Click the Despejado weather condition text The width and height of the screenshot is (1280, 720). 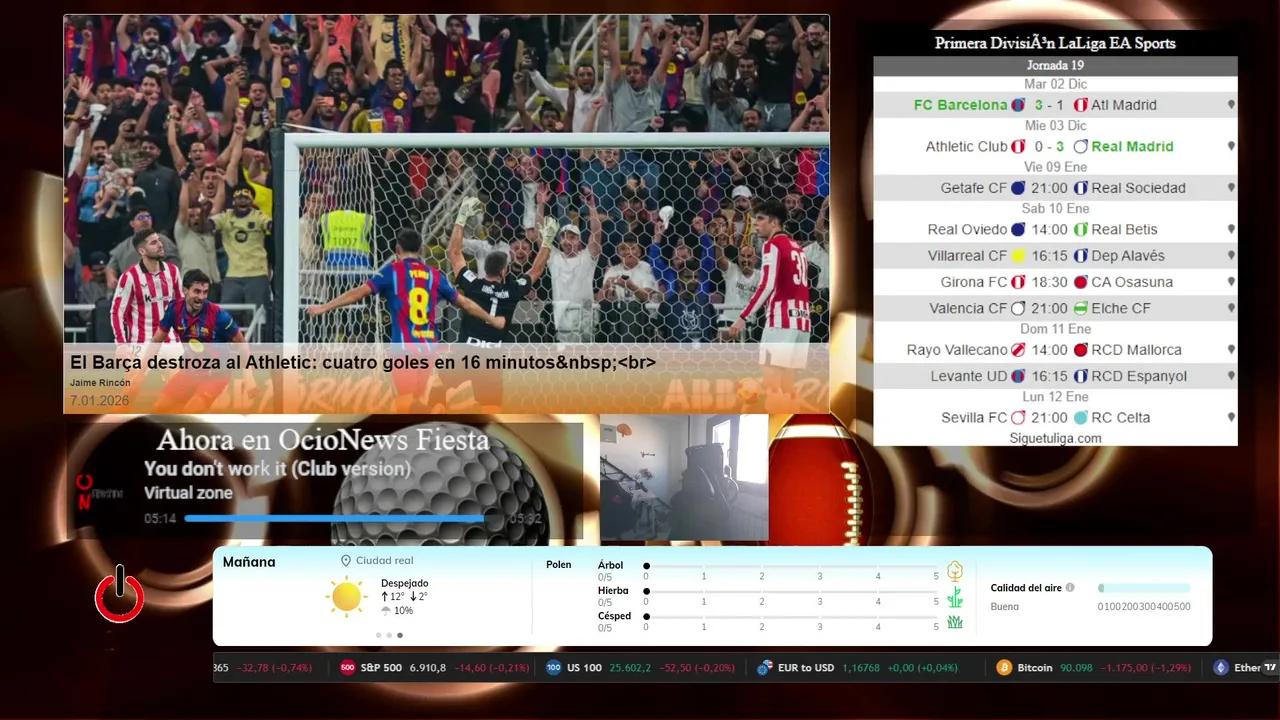[404, 583]
